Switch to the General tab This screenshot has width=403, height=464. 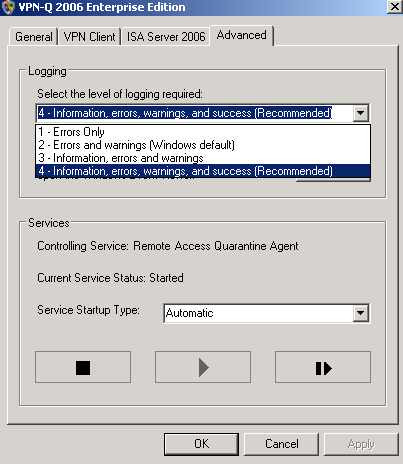34,36
